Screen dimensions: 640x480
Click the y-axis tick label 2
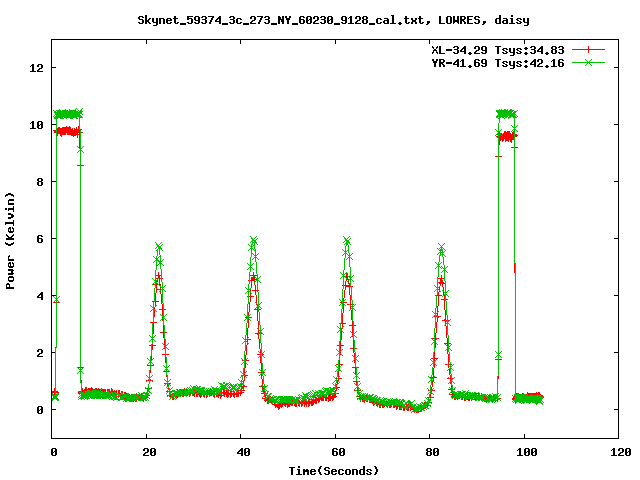[40, 353]
